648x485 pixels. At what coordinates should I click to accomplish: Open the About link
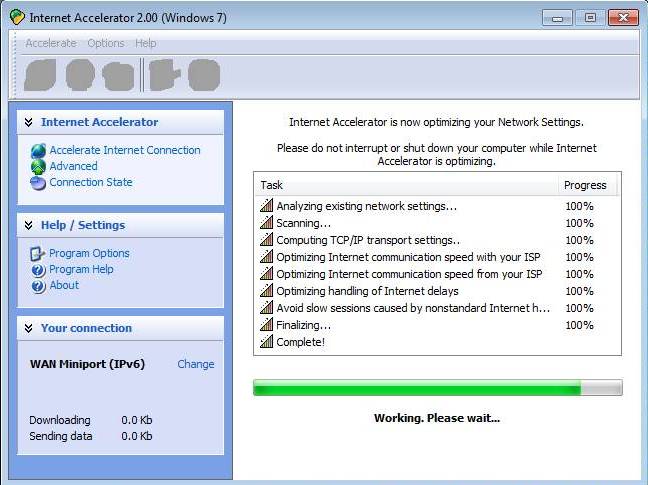pyautogui.click(x=64, y=285)
